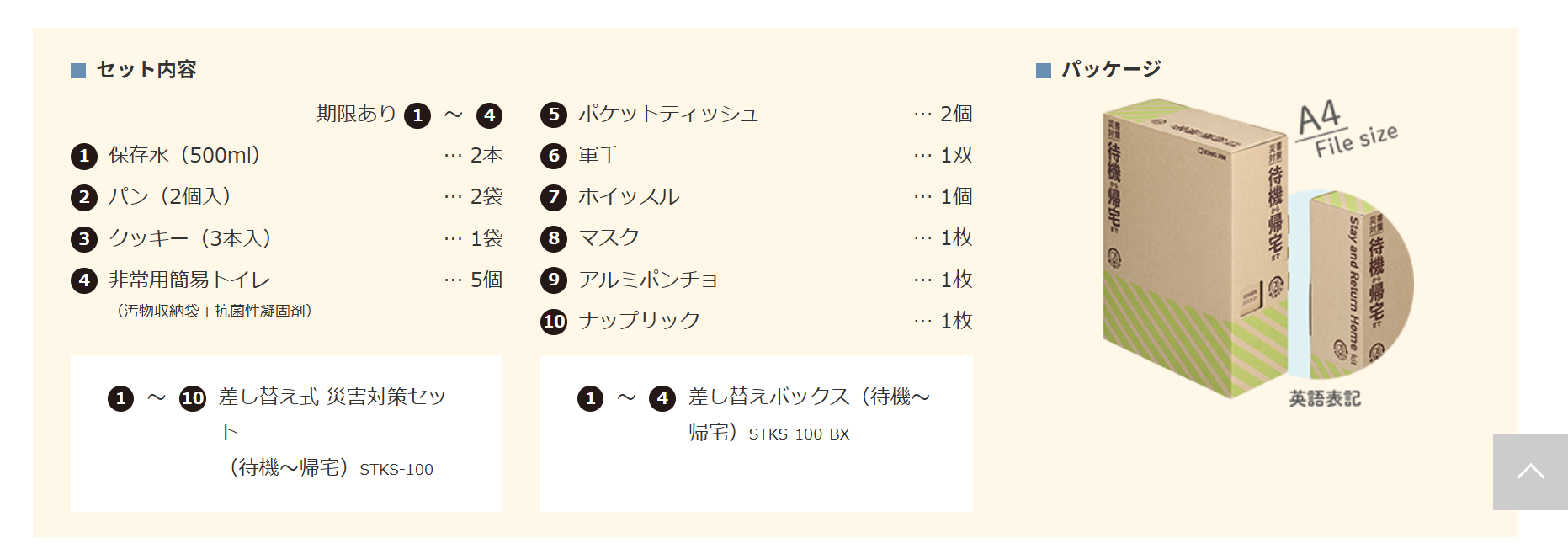This screenshot has width=1568, height=549.
Task: Click the 英語表記 caption text
Action: pos(1325,398)
